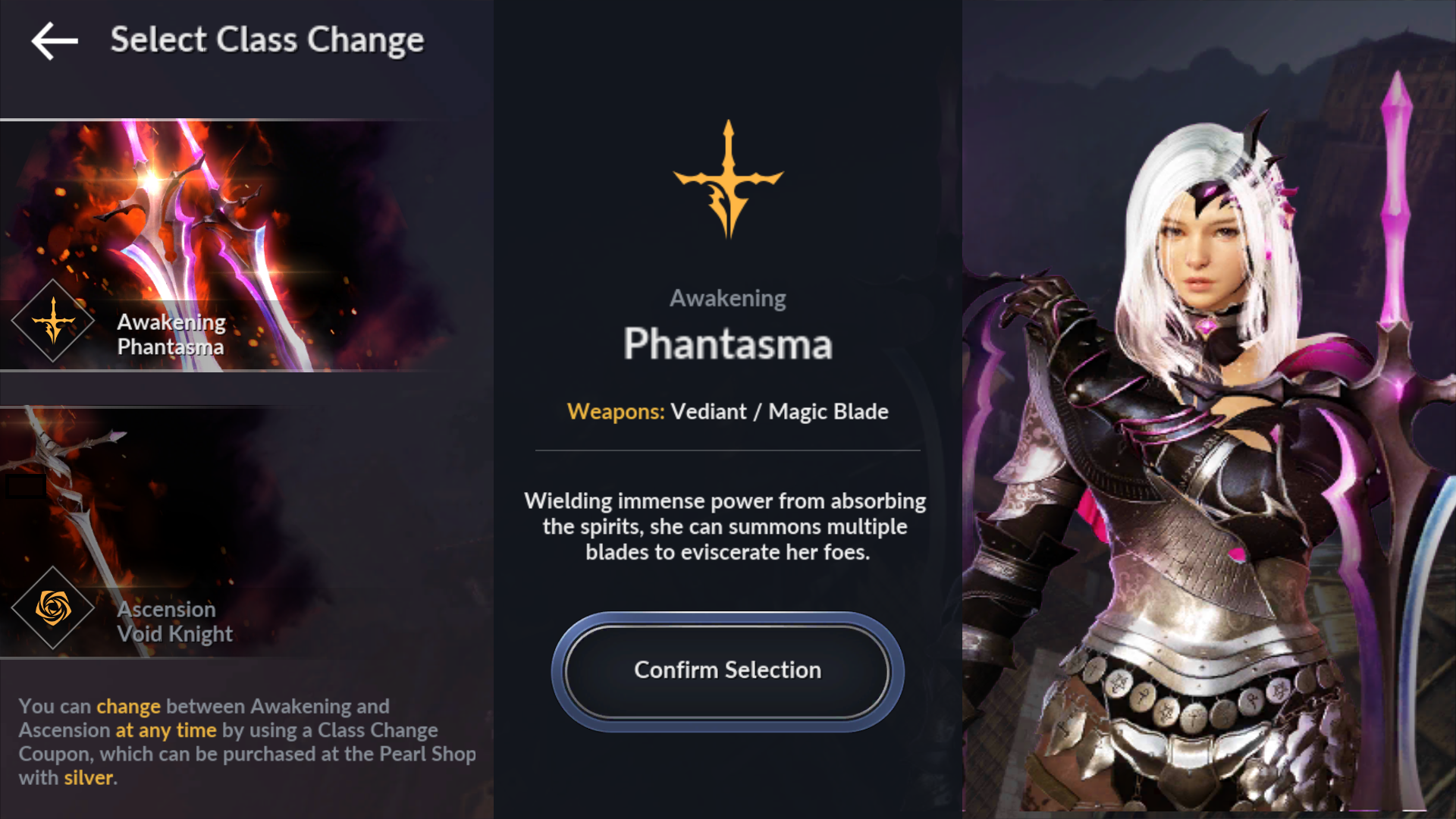Click the highlighted word 'change' in the note
The width and height of the screenshot is (1456, 819).
tap(128, 707)
